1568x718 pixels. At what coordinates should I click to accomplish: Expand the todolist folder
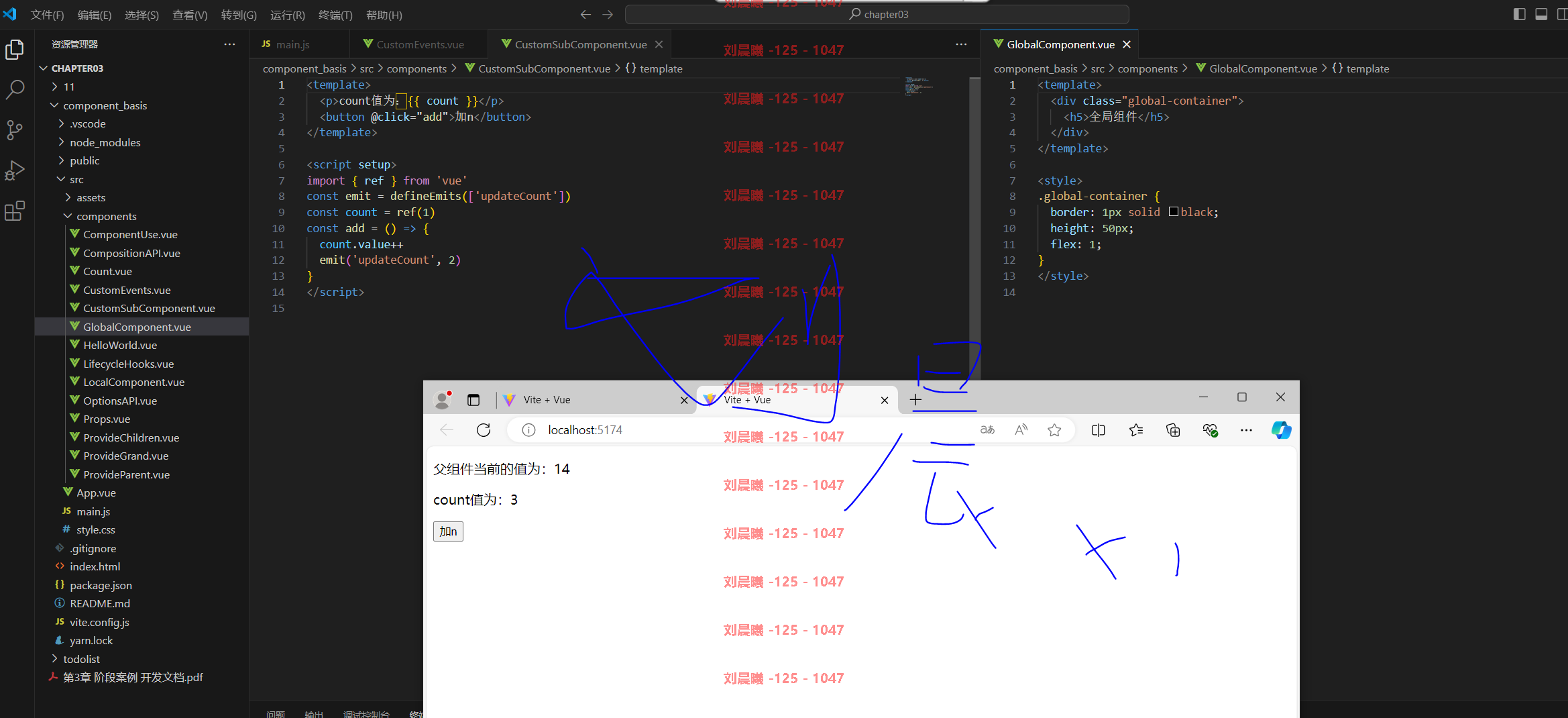pyautogui.click(x=55, y=659)
